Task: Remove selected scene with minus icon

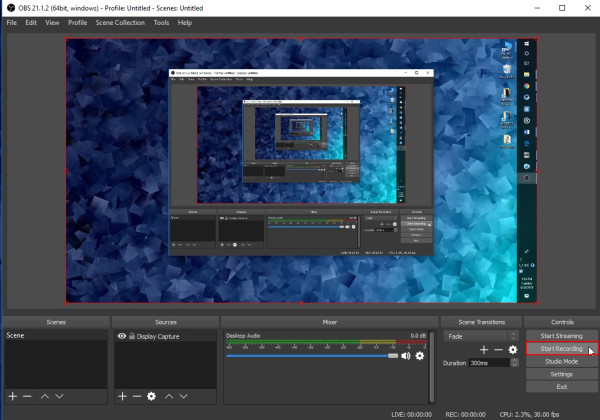Action: tap(27, 396)
